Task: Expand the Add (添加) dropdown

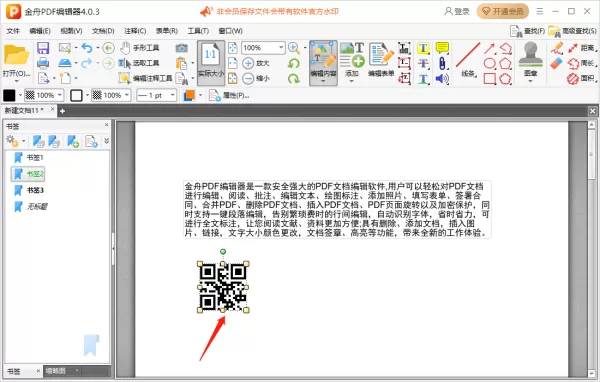Action: [352, 81]
